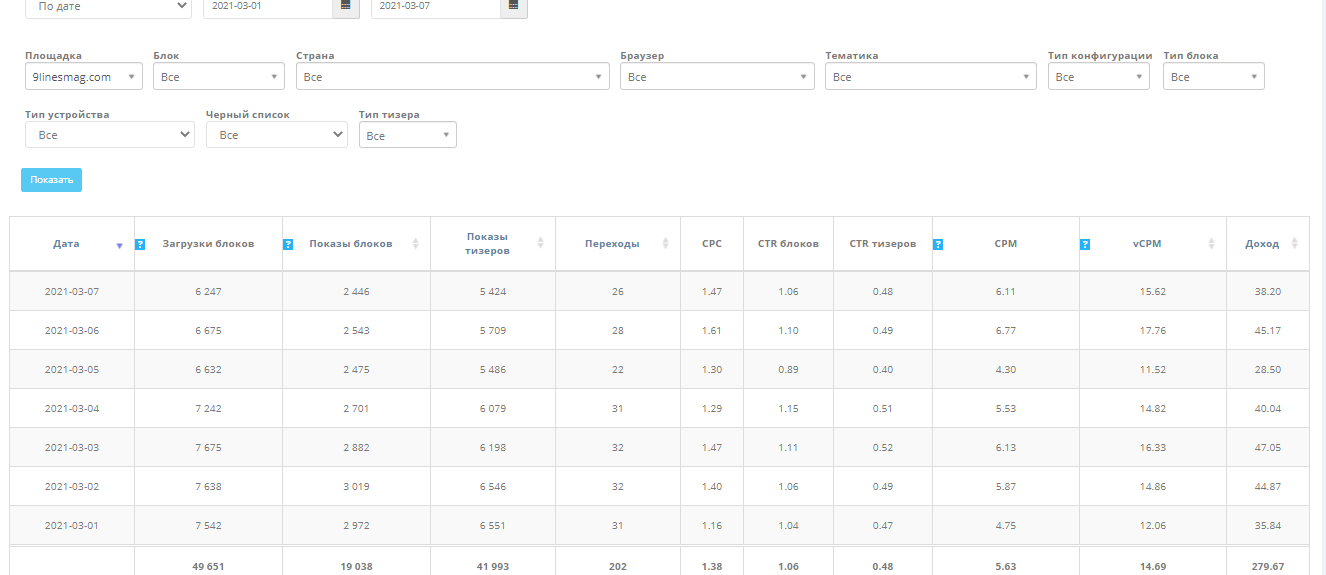Click block loads value 6 247
Viewport: 1326px width, 575px height.
point(208,292)
